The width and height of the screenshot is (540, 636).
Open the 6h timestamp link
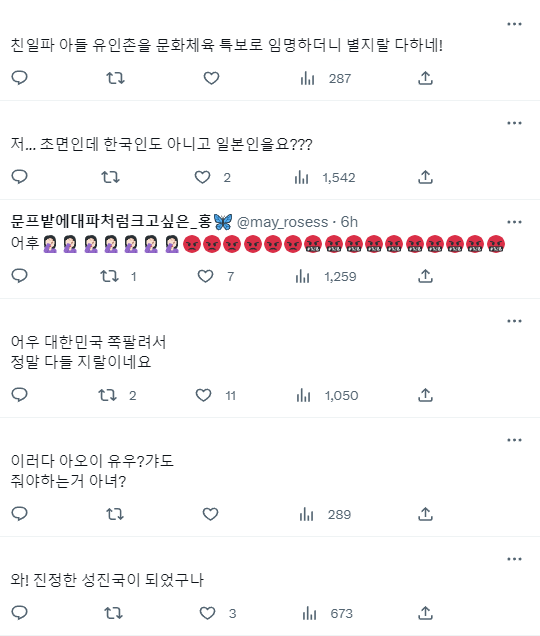(x=349, y=222)
